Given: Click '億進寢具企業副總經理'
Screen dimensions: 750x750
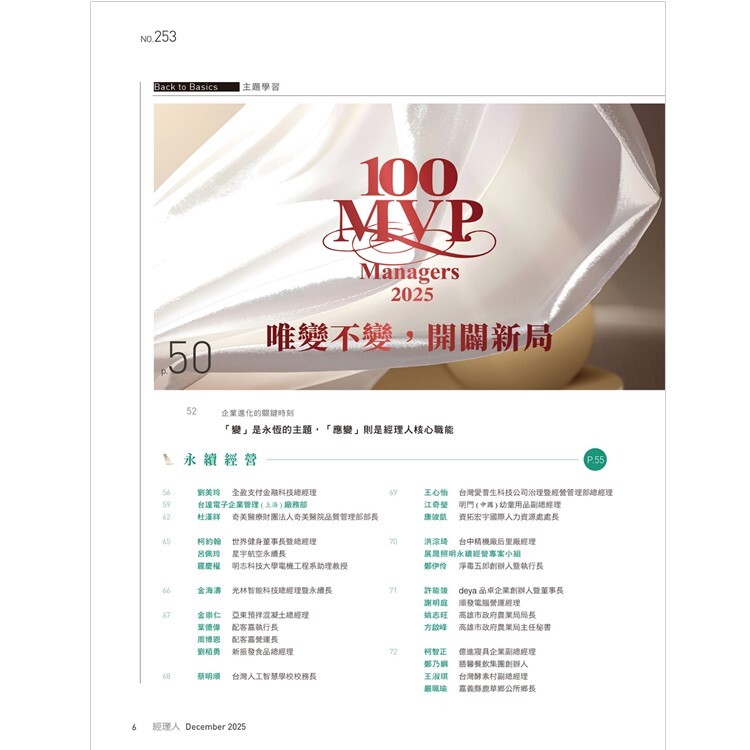Looking at the screenshot, I should click(497, 652).
